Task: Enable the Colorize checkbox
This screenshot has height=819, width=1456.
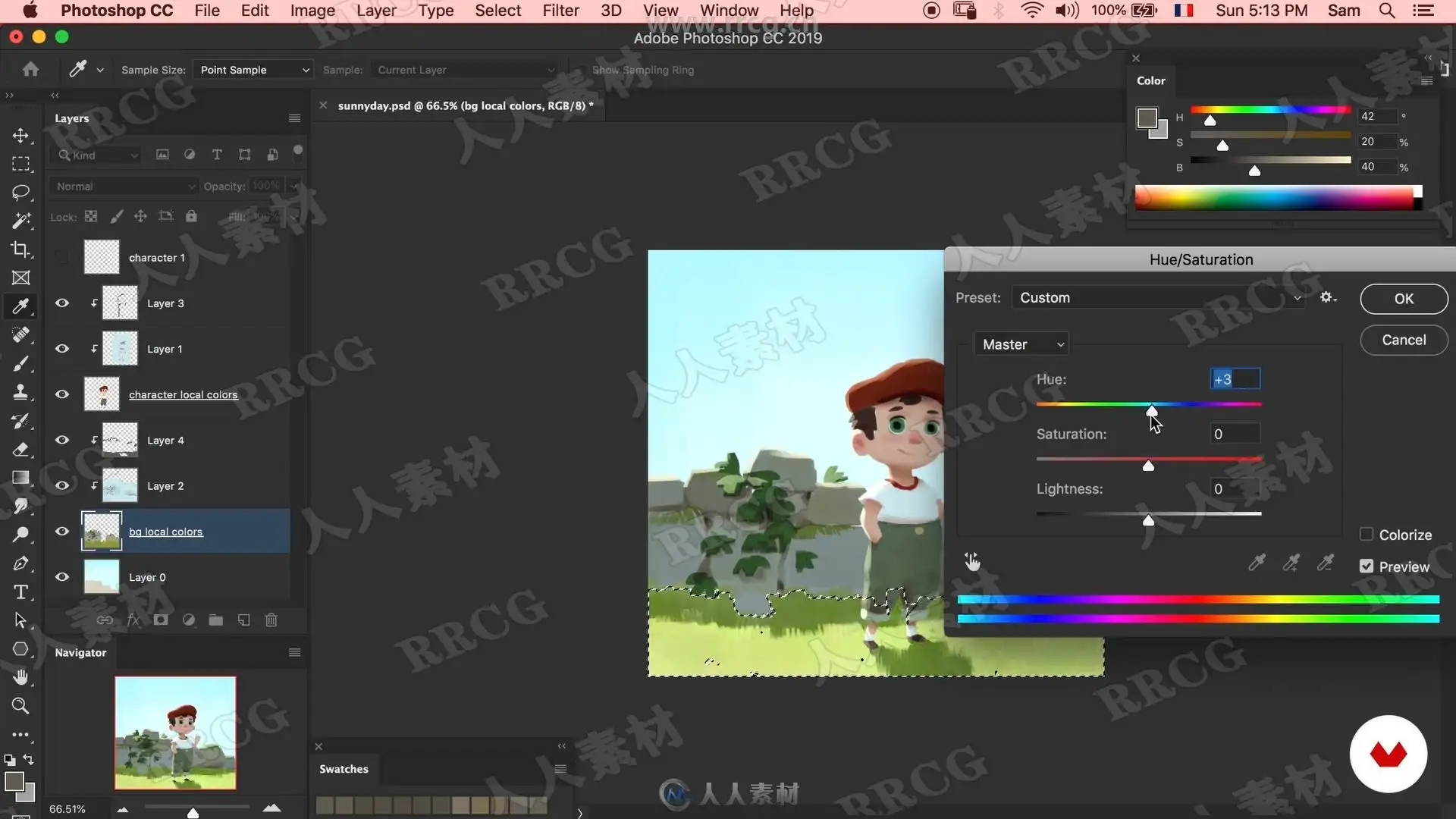Action: pyautogui.click(x=1367, y=535)
